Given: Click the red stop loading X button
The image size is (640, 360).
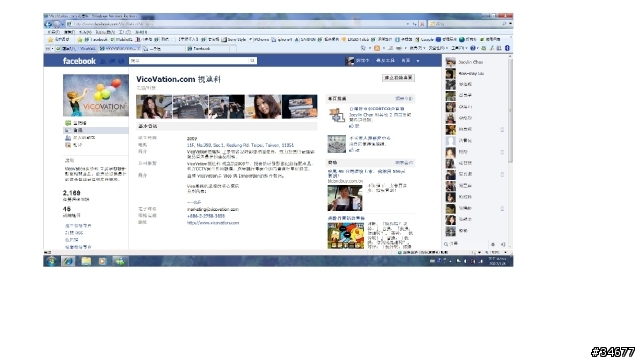Looking at the screenshot, I should coord(422,24).
